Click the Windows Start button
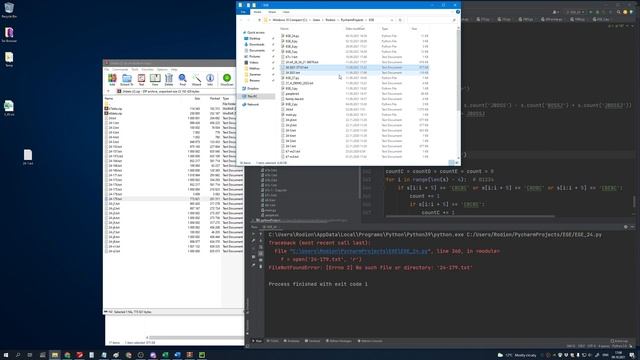Viewport: 640px width, 360px height. point(6,355)
